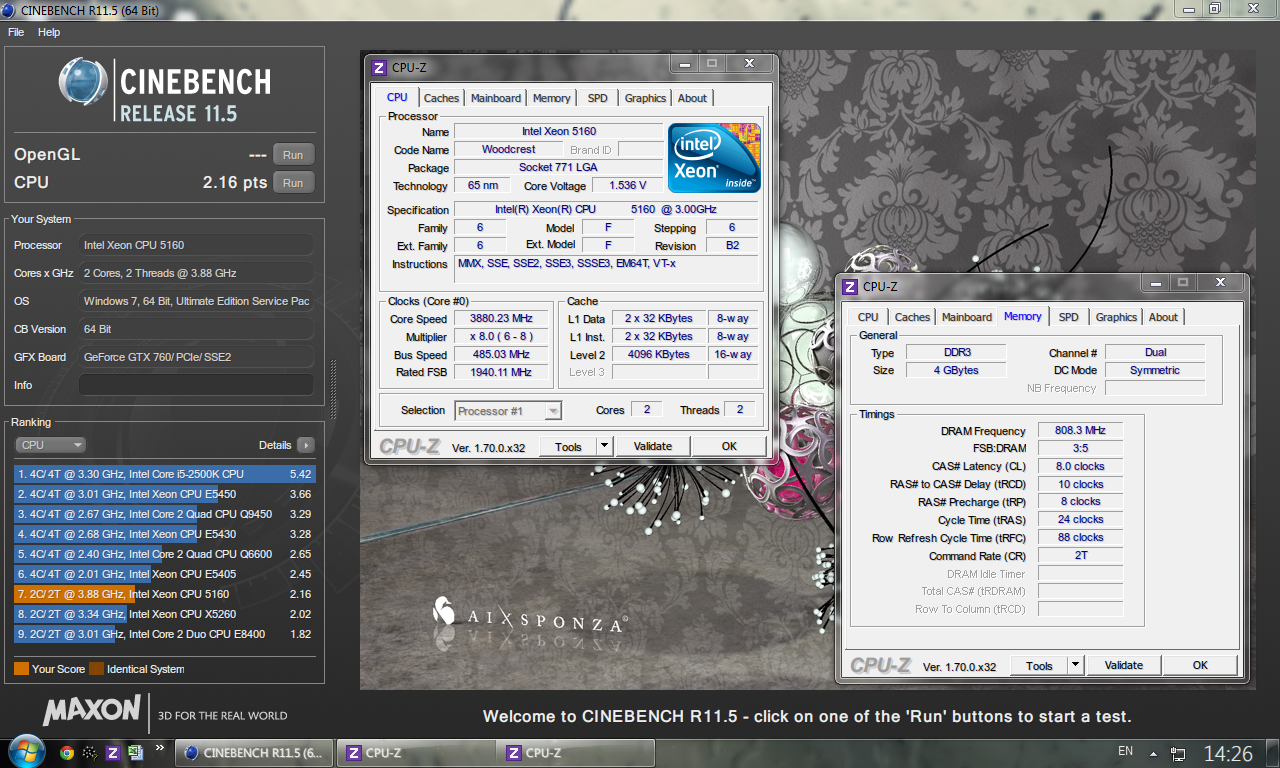Open the network tray icon

point(1178,753)
